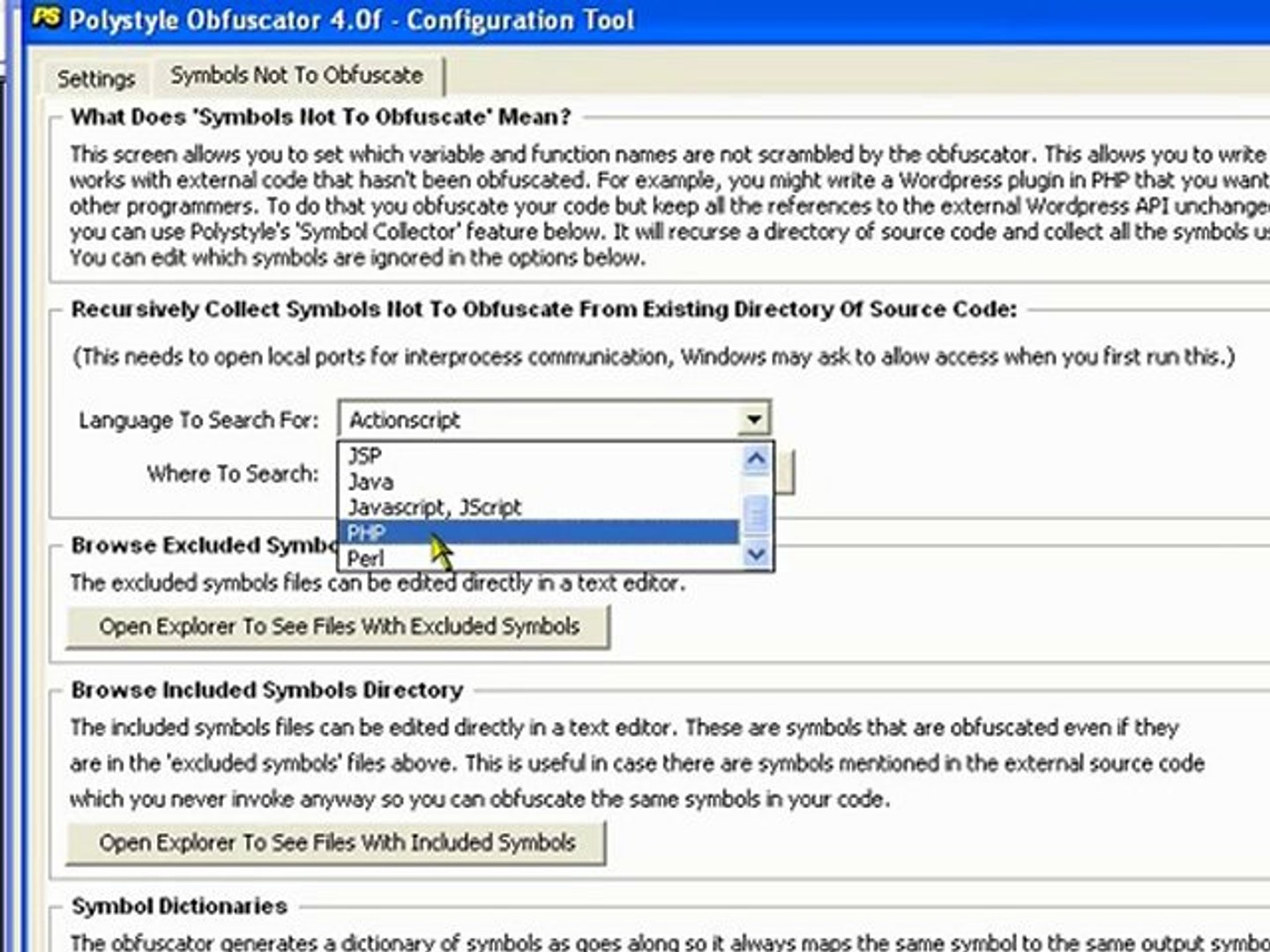
Task: Open Explorer To See Files With Included Symbols
Action: tap(337, 843)
